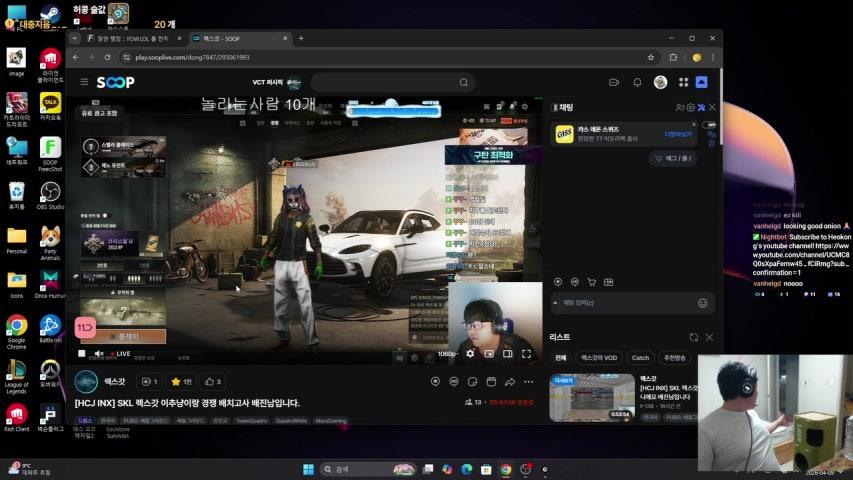Refresh the list panel
The image size is (853, 480).
694,337
